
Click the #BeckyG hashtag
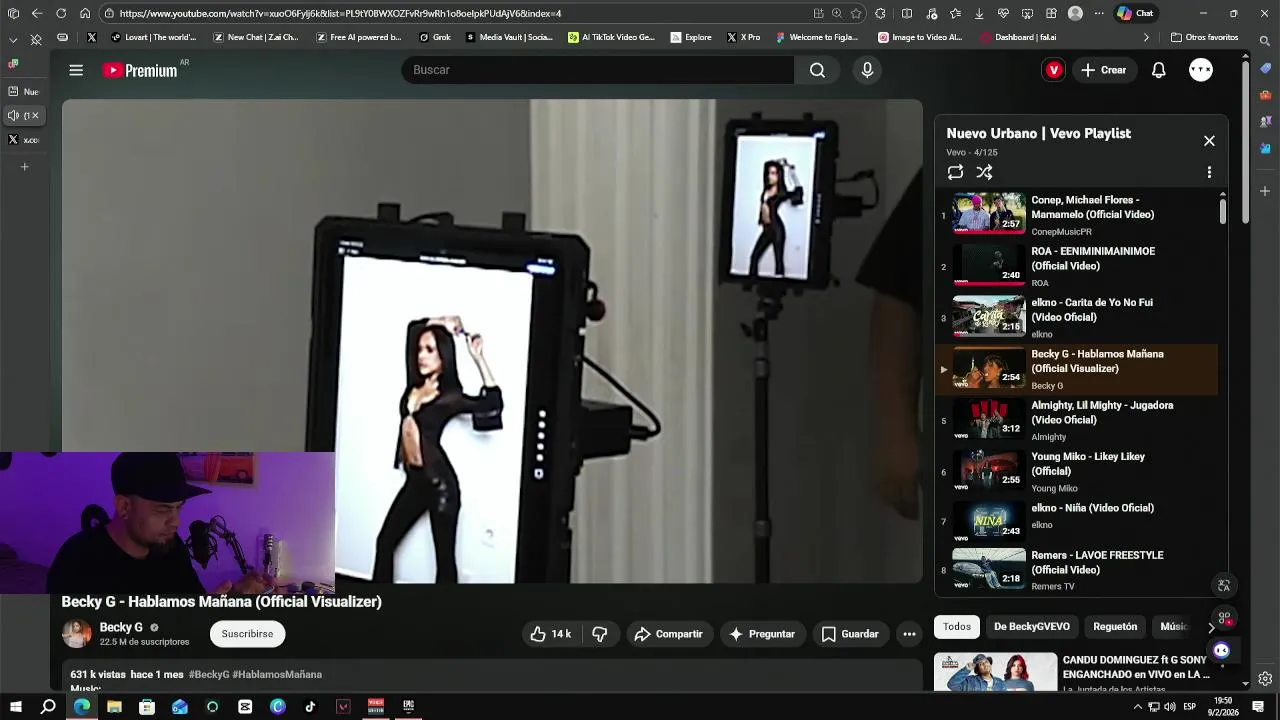(x=209, y=675)
